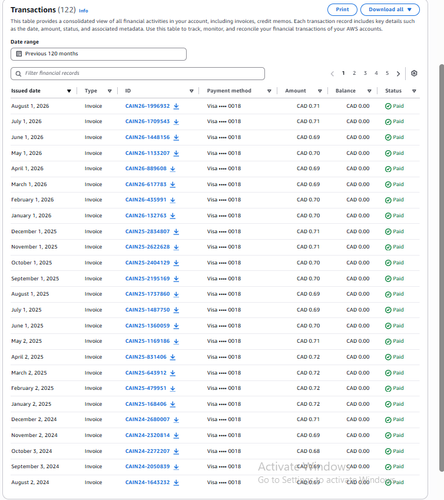Open the Transactions Info link
Screen dimensions: 444x500
tap(83, 11)
